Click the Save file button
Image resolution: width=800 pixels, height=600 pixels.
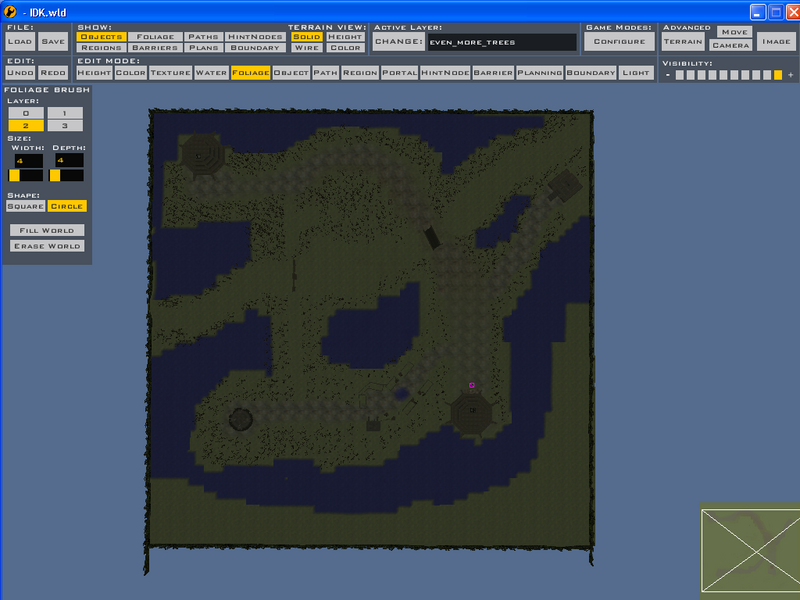pos(53,41)
